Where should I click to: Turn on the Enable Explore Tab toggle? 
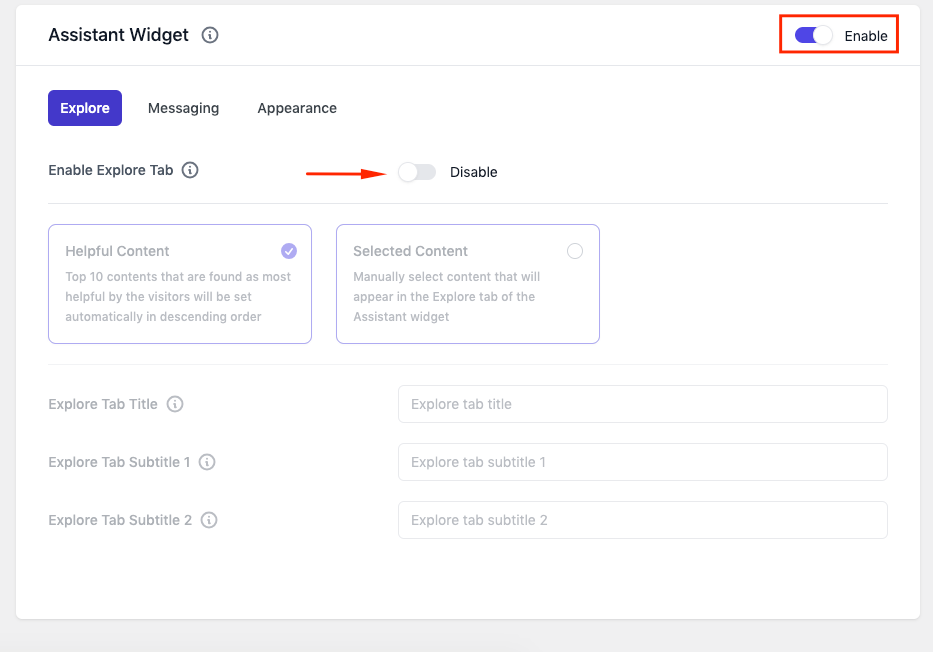(417, 172)
